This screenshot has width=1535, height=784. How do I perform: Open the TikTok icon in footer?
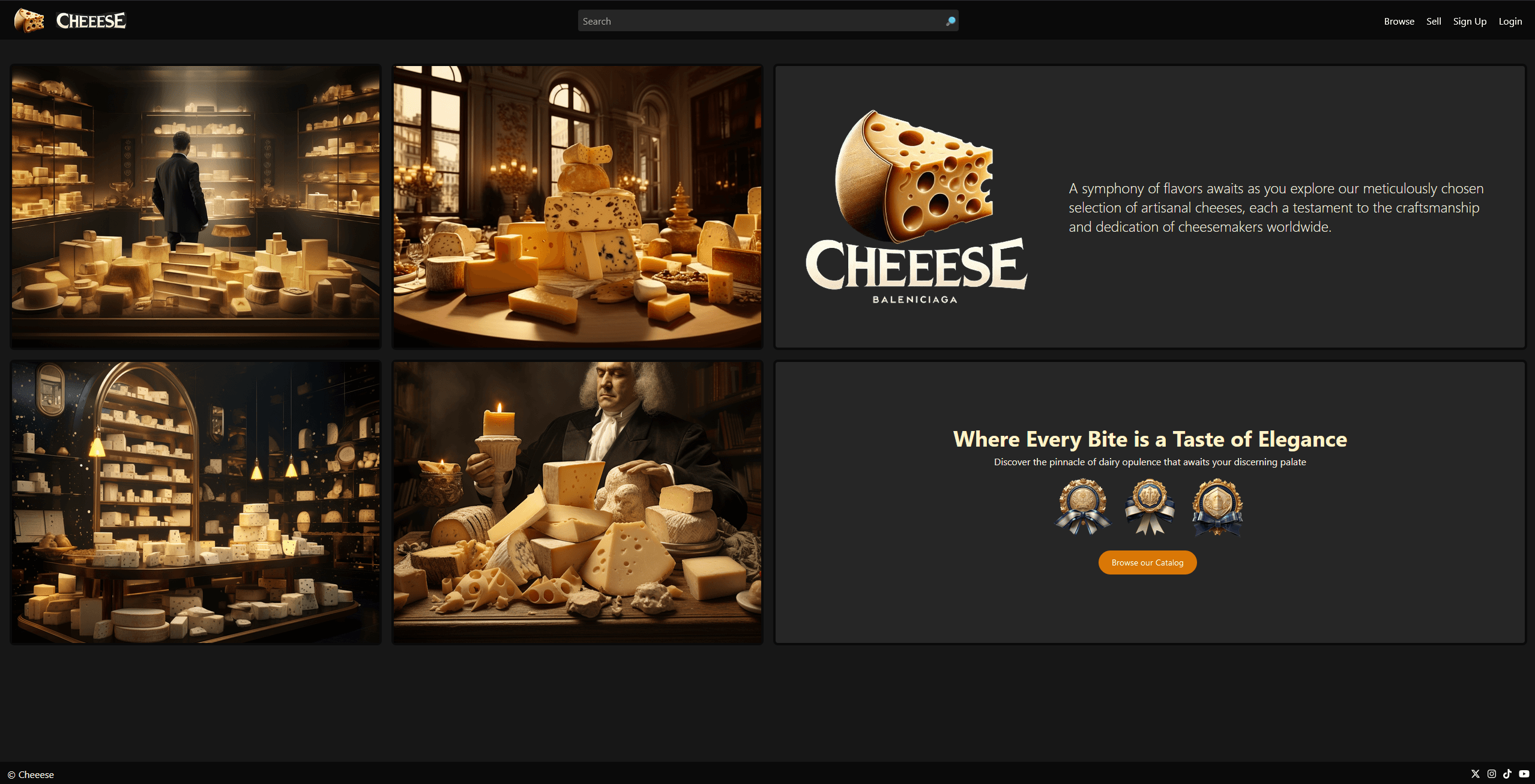click(x=1507, y=774)
